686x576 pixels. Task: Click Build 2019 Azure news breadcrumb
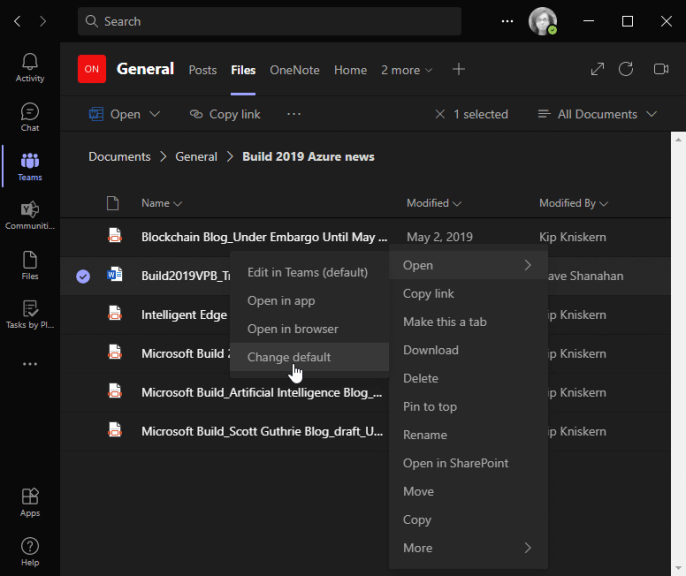[x=308, y=157]
